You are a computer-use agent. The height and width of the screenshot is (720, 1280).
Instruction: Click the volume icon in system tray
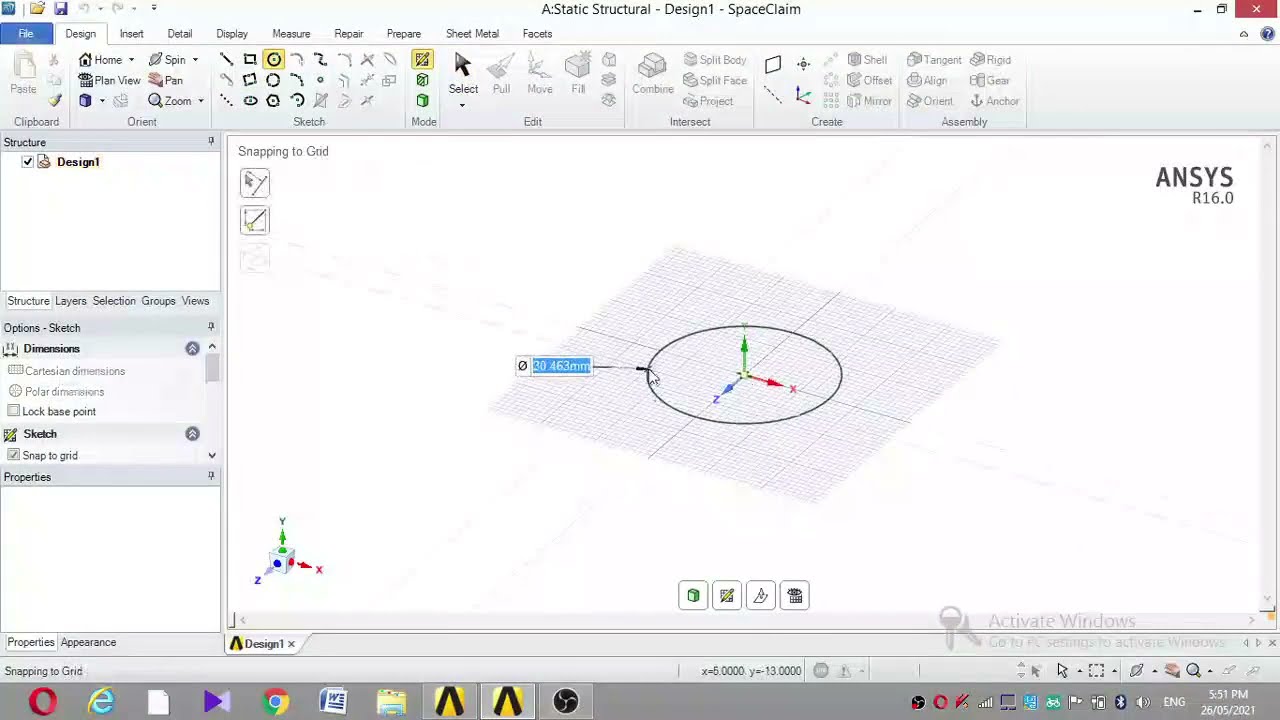click(x=1143, y=702)
